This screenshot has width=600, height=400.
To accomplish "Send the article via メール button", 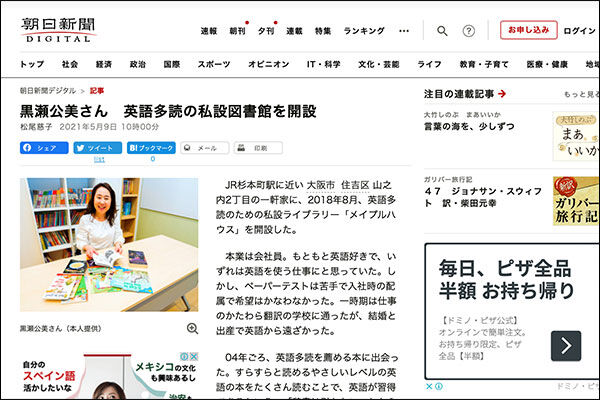I will (x=205, y=148).
